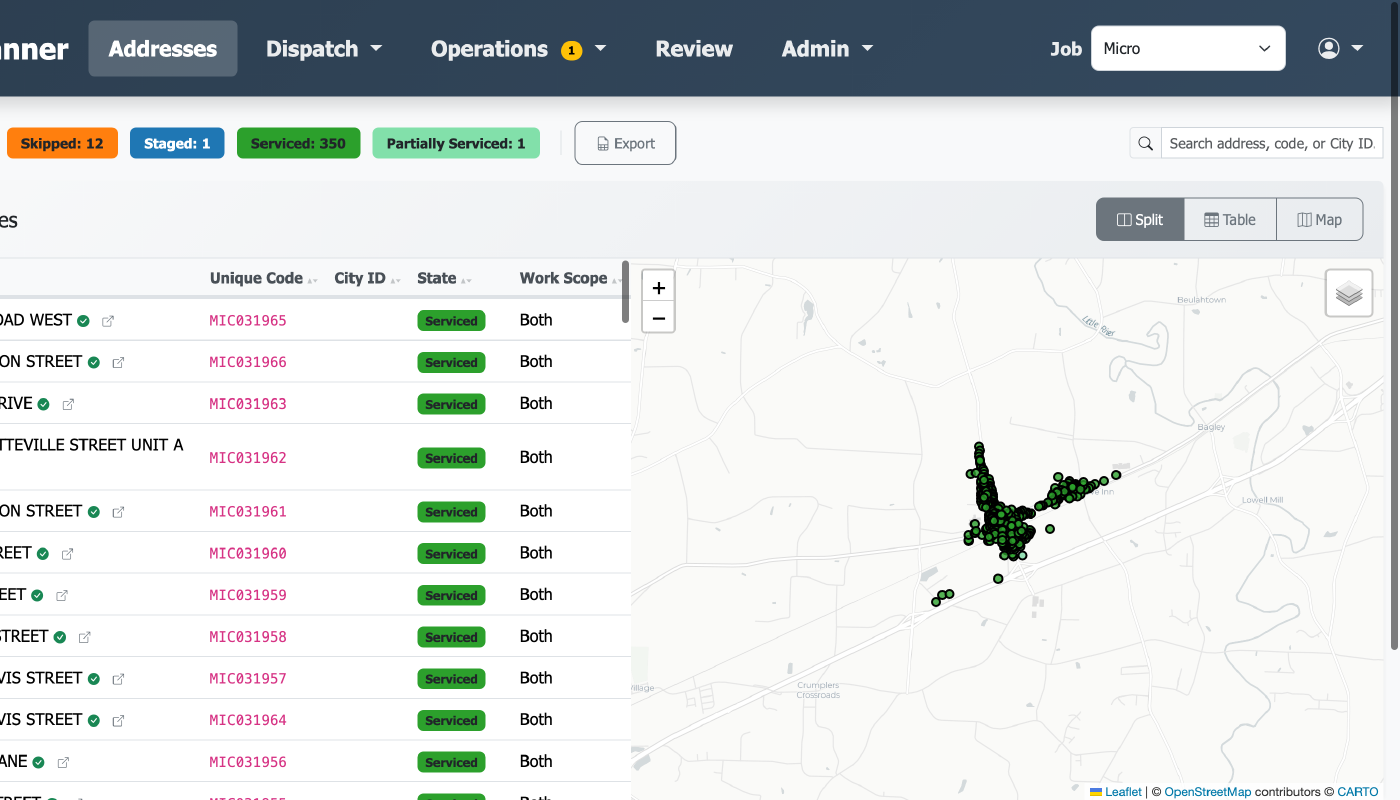The width and height of the screenshot is (1400, 800).
Task: Open the CARTO attribution link
Action: point(1358,792)
